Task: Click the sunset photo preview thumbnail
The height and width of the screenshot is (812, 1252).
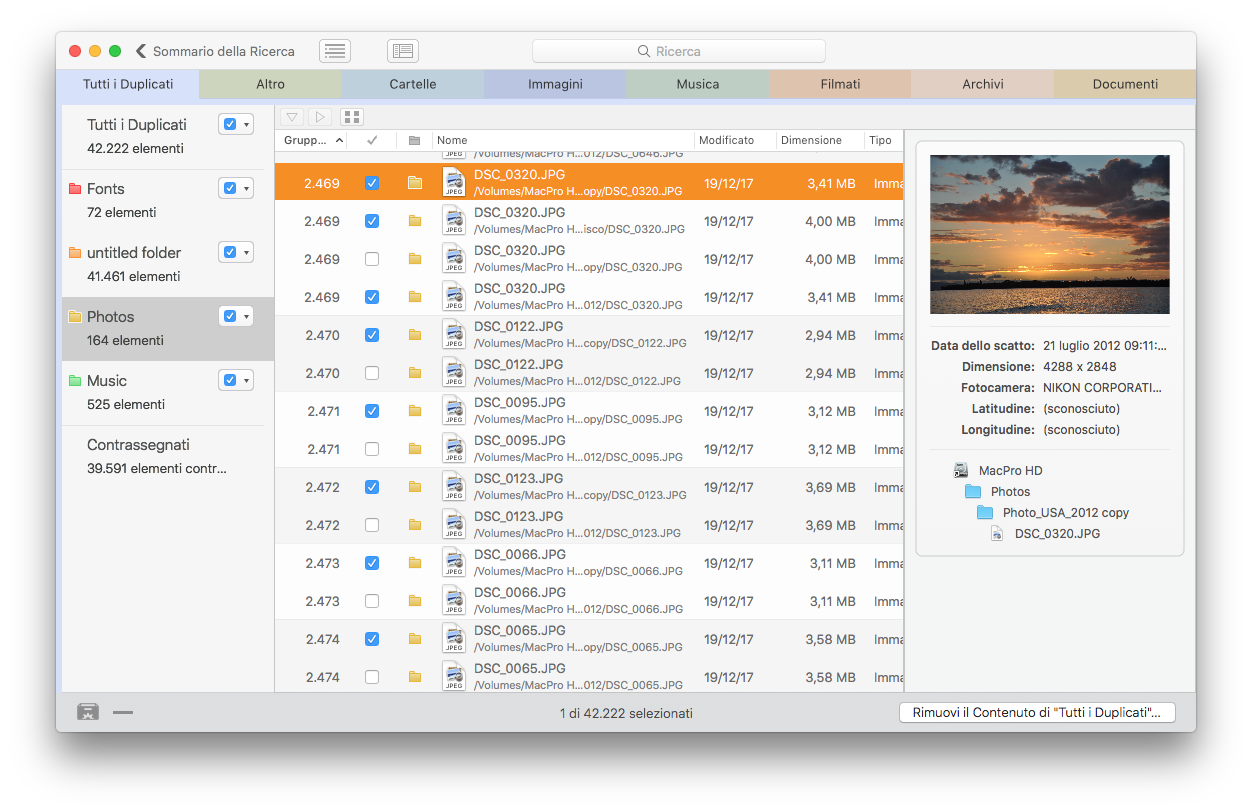Action: tap(1050, 233)
